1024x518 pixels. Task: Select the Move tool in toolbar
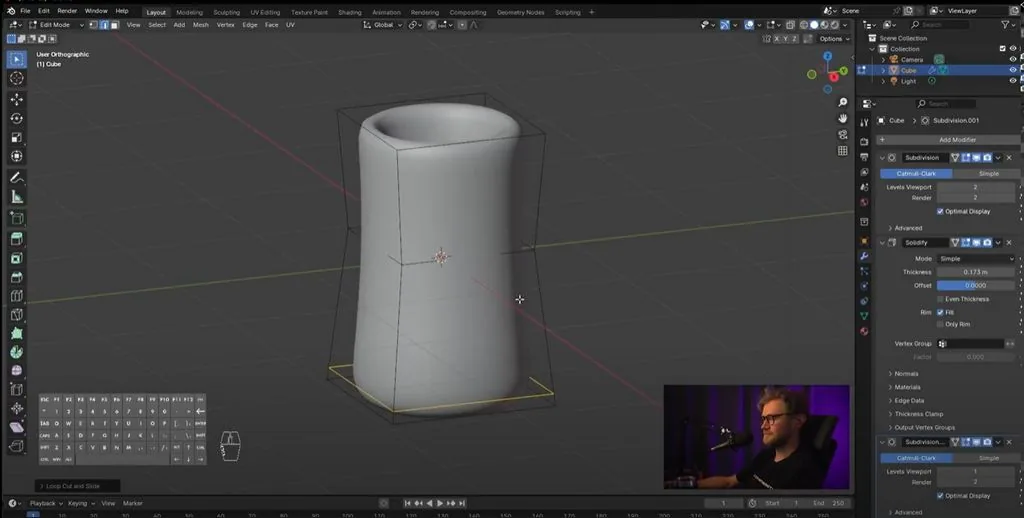[x=17, y=99]
